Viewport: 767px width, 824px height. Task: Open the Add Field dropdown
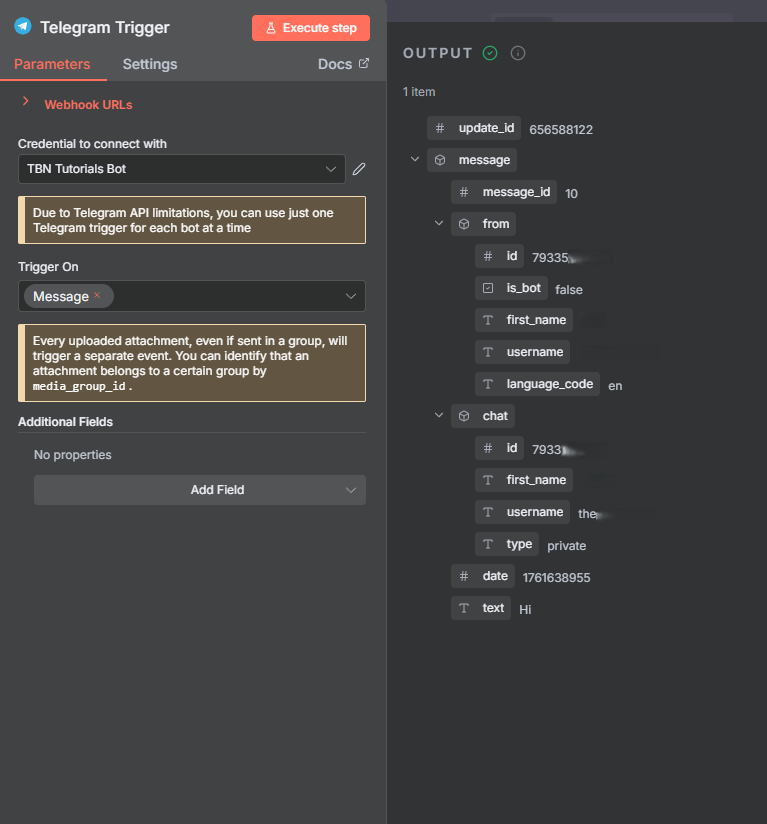200,490
